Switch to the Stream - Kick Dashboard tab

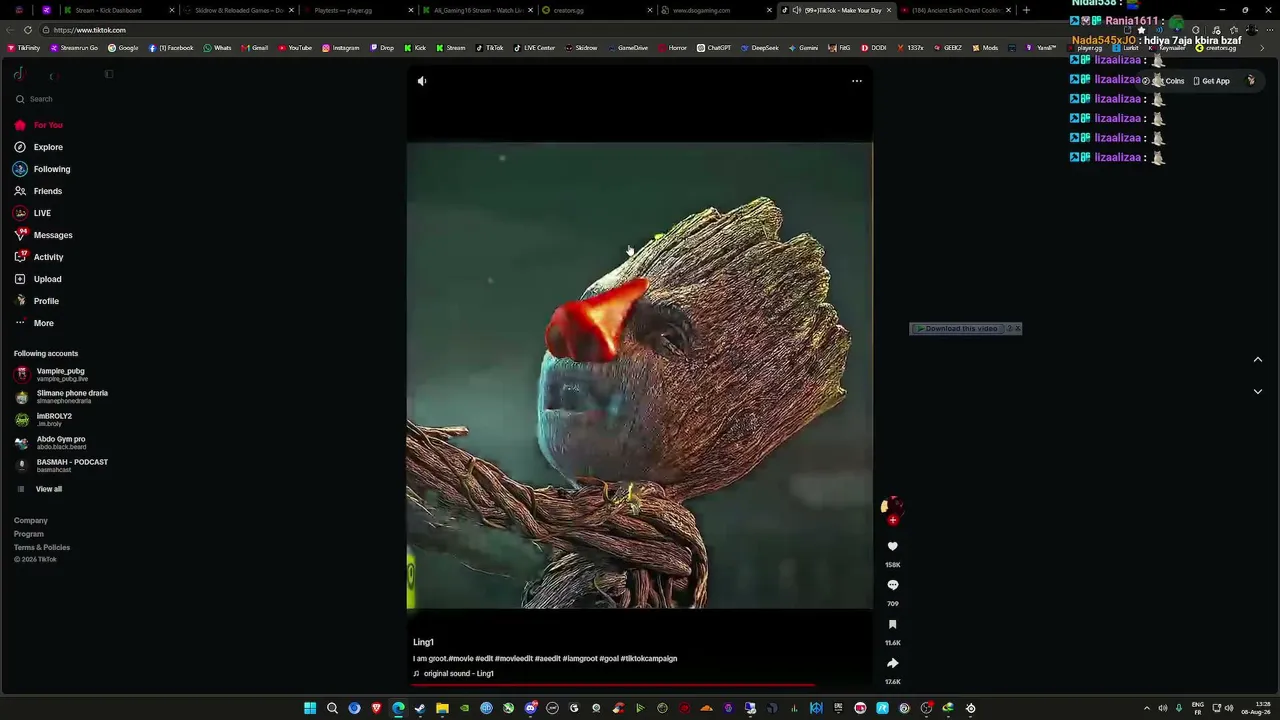click(x=120, y=10)
